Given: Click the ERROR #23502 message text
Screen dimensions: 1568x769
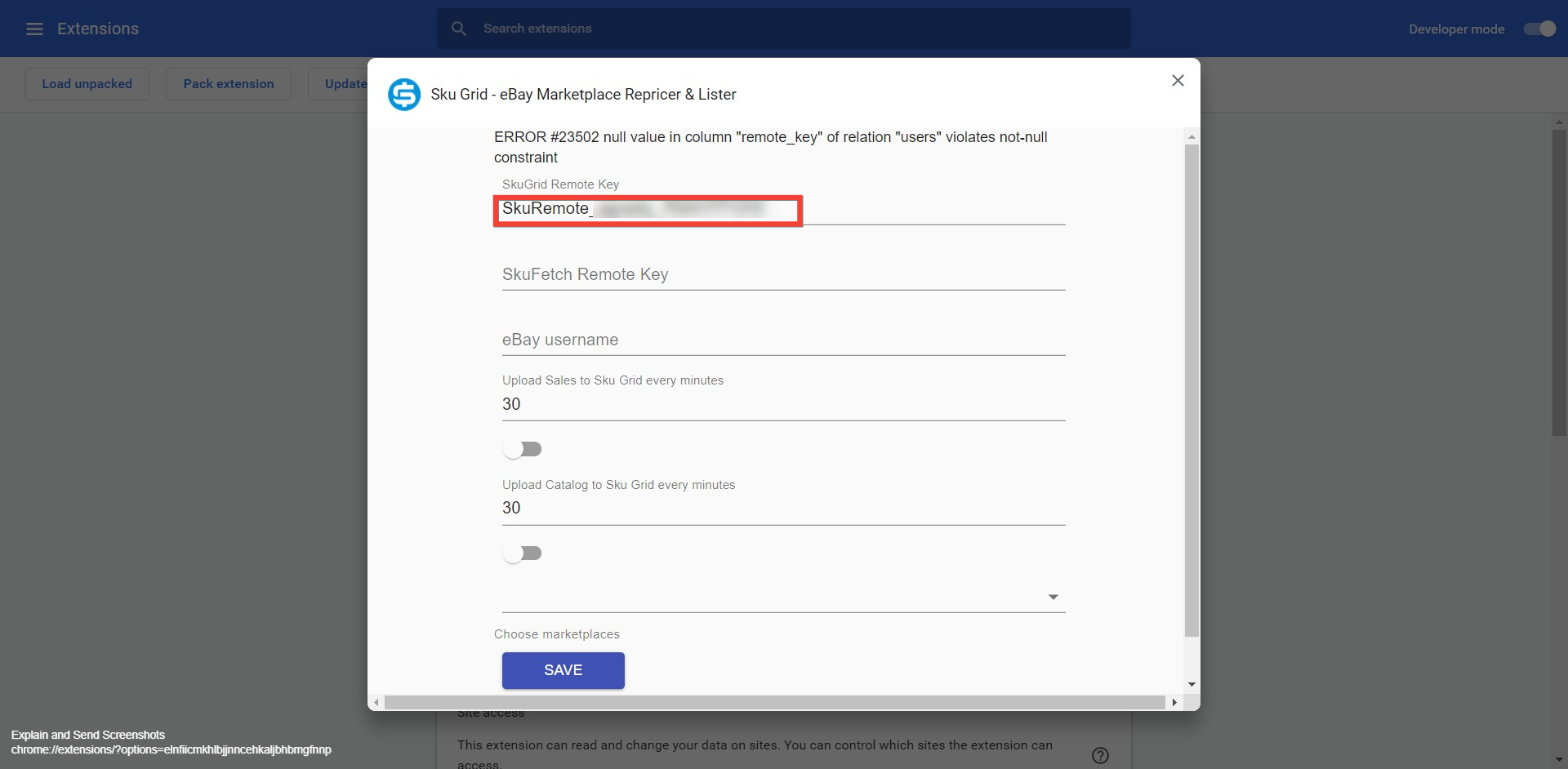Looking at the screenshot, I should pyautogui.click(x=771, y=147).
